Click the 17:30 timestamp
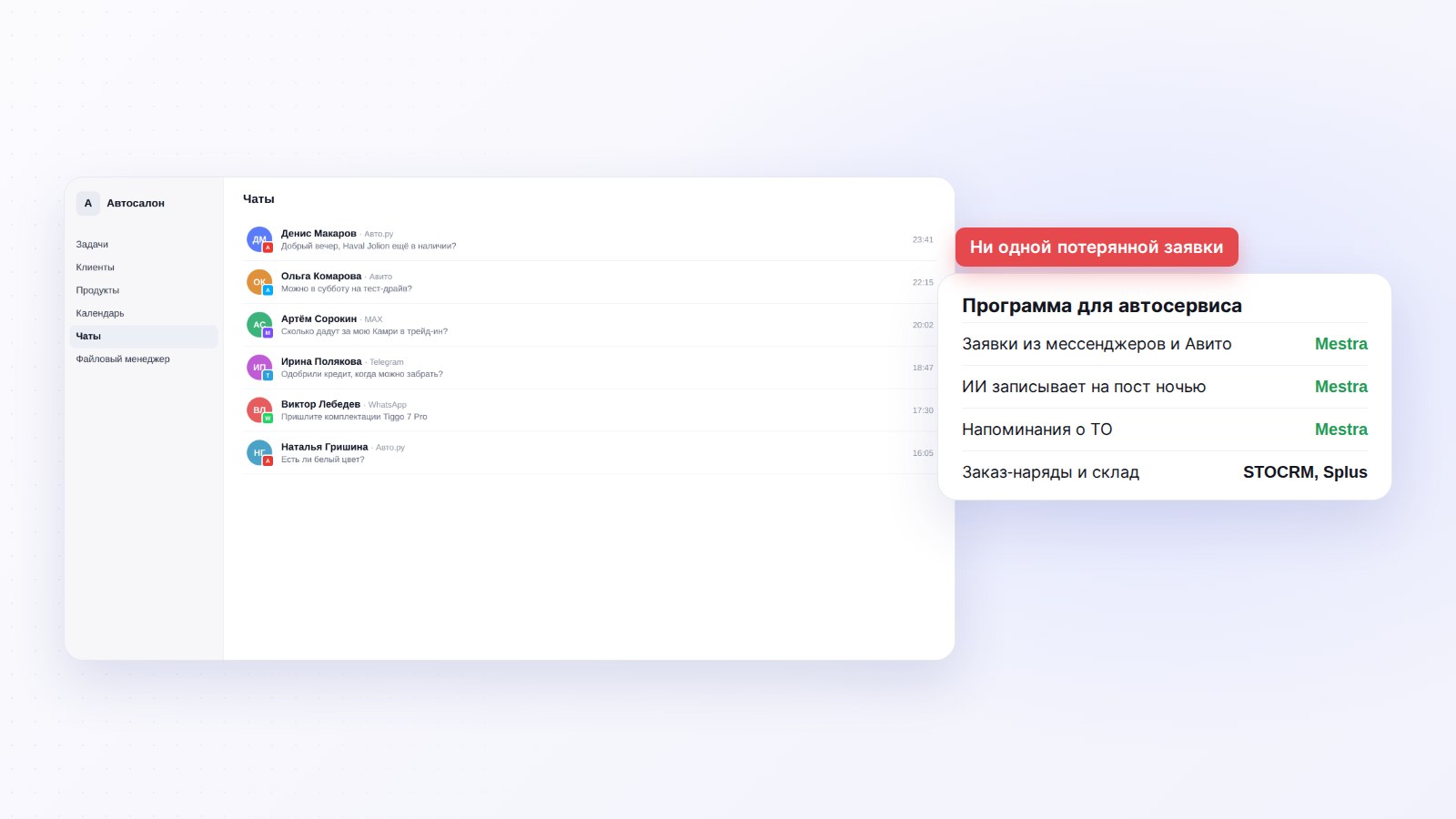The width and height of the screenshot is (1456, 819). [923, 410]
